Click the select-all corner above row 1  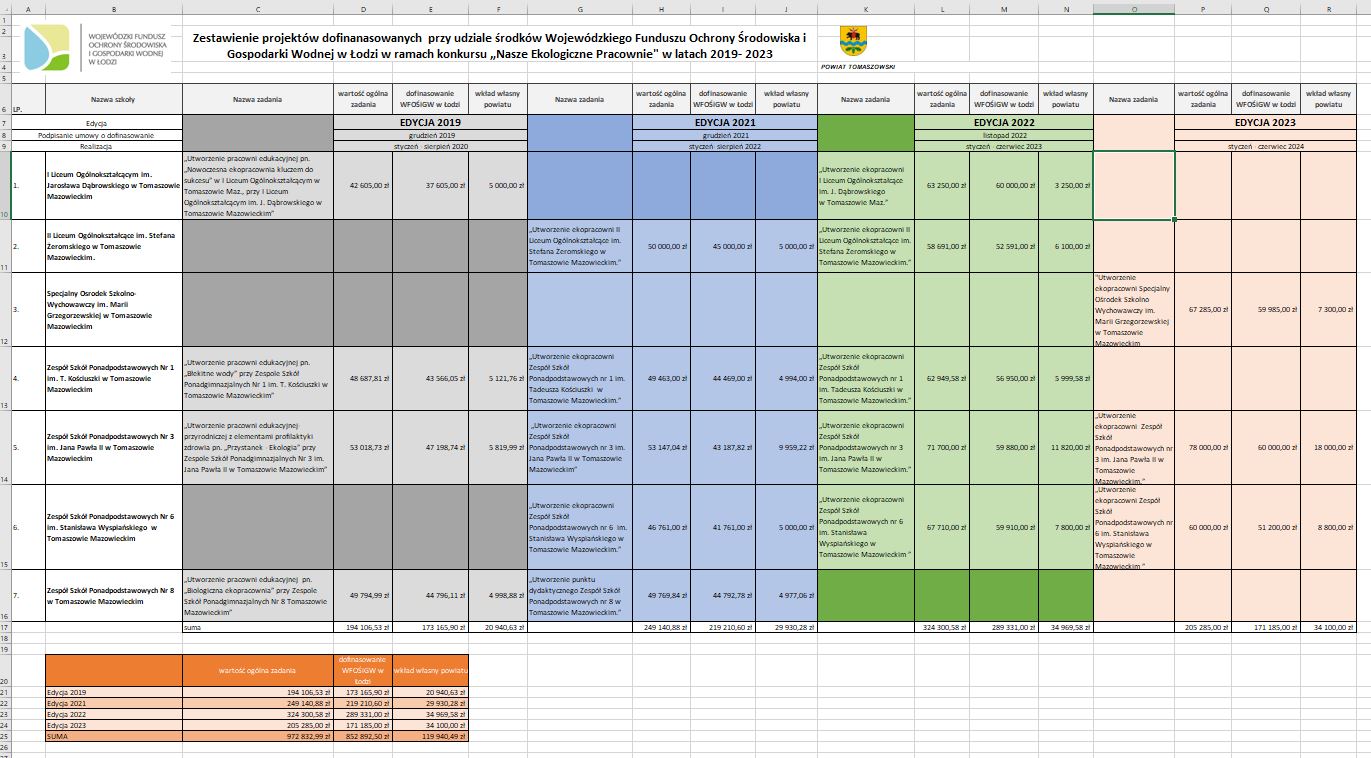click(x=5, y=9)
